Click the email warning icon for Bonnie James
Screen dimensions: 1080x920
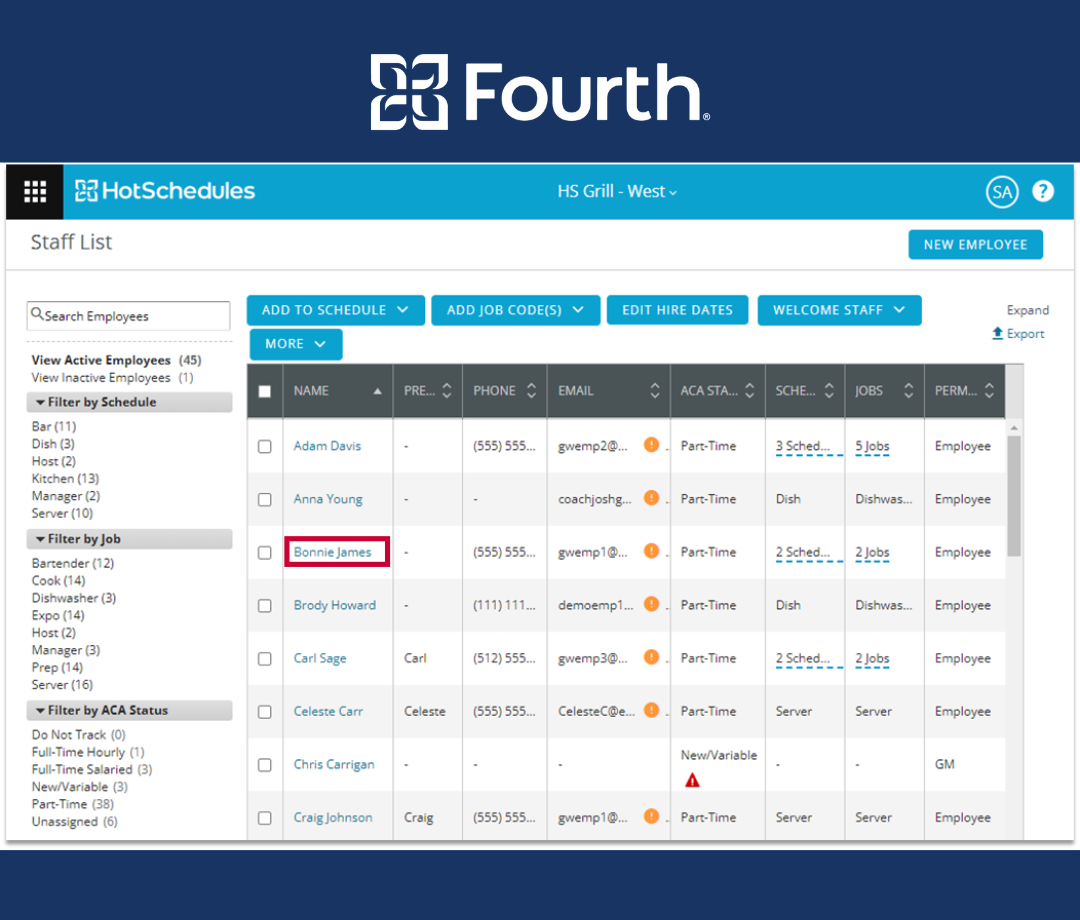651,551
